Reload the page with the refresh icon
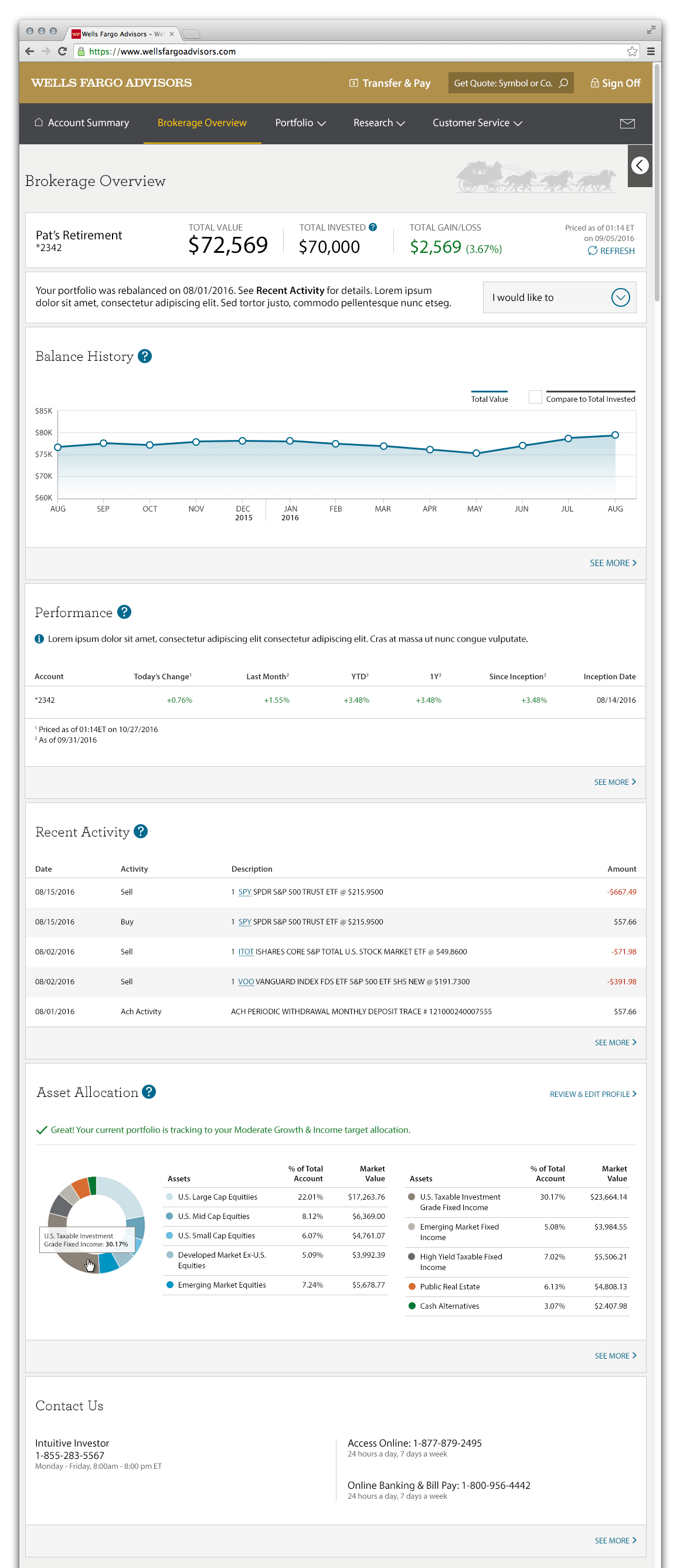This screenshot has height=1568, width=680. tap(62, 52)
